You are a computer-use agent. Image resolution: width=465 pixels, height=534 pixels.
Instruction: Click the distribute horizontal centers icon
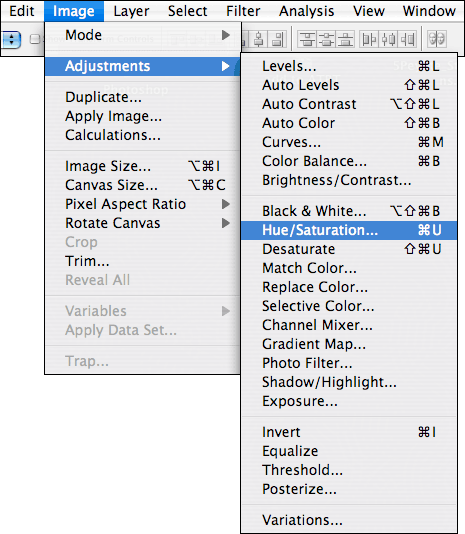388,39
